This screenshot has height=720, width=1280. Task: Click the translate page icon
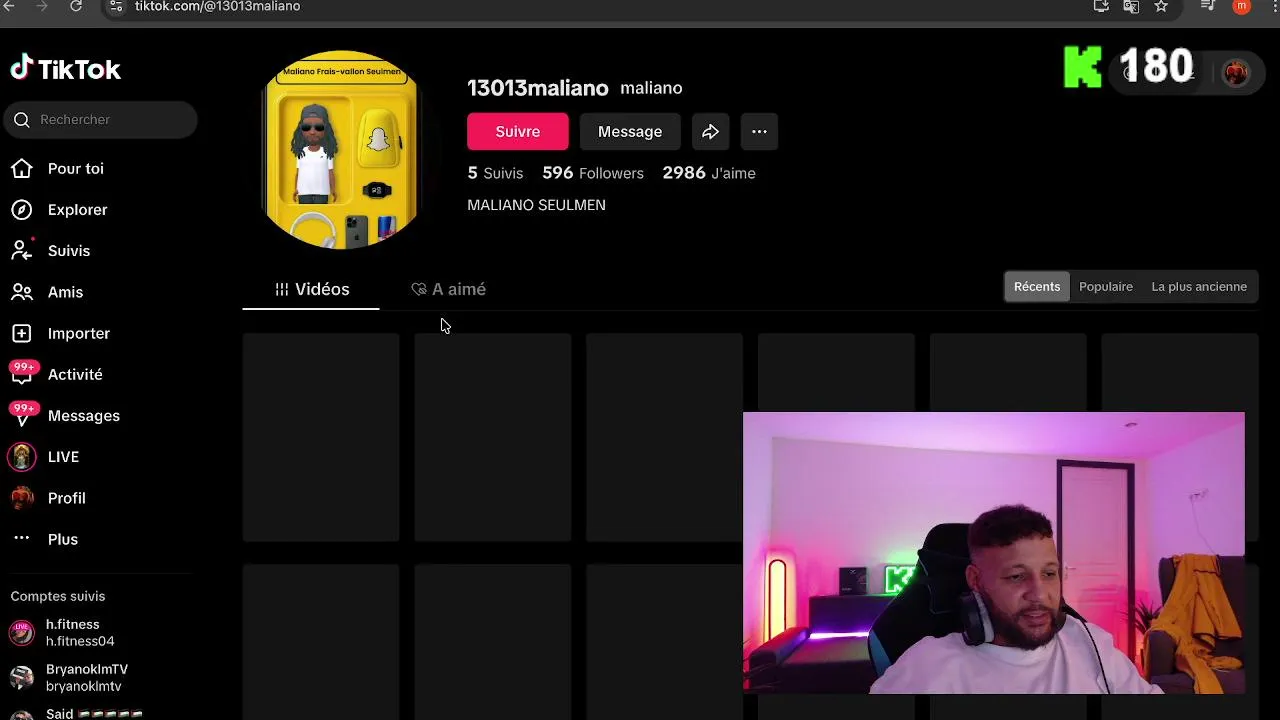click(1131, 6)
